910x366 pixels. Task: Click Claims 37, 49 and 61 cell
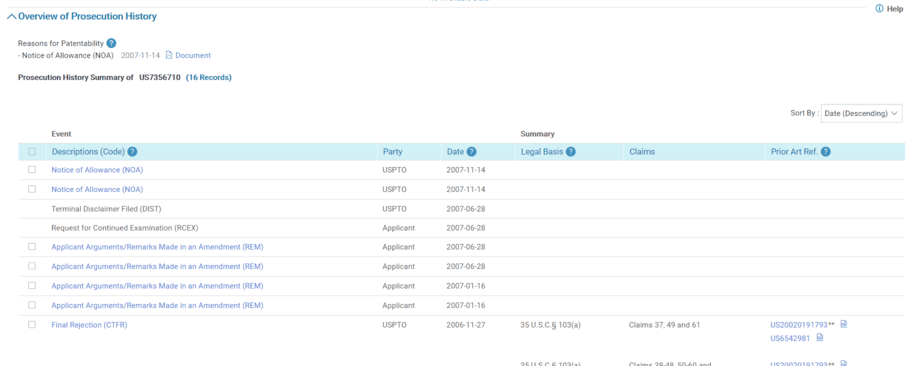[x=664, y=325]
